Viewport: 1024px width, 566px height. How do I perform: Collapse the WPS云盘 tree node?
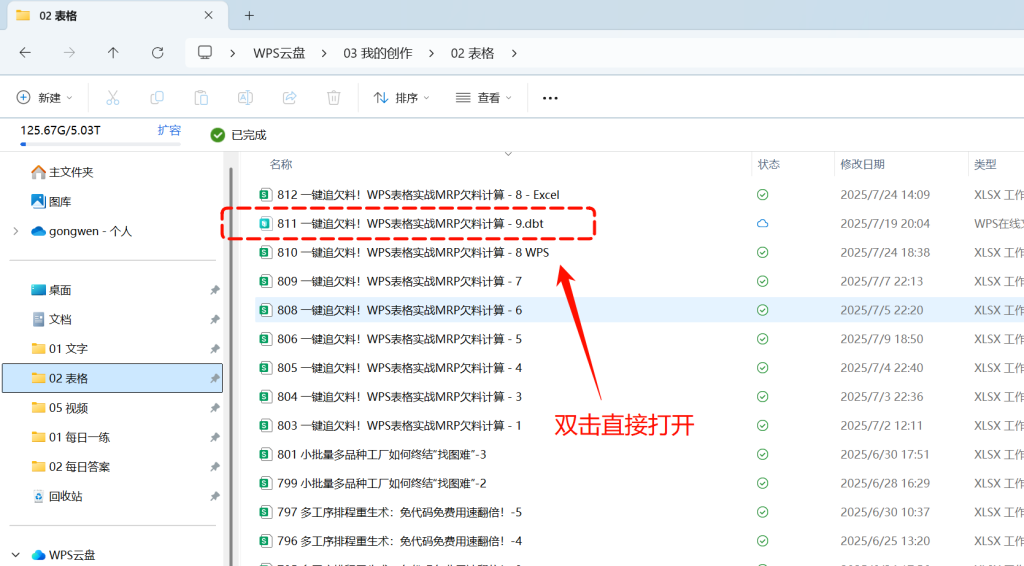point(16,556)
